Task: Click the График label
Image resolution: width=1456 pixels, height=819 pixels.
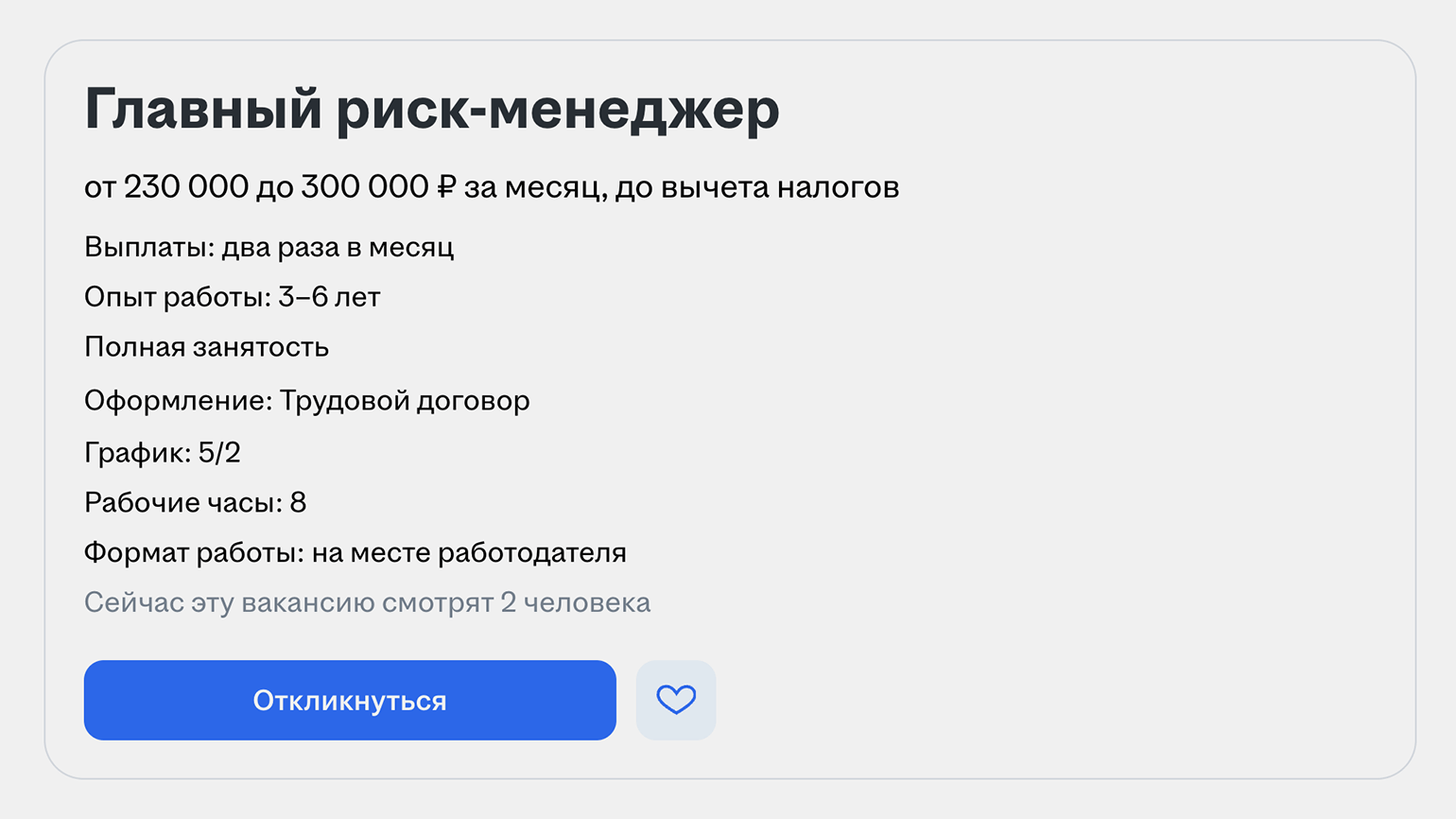Action: click(137, 453)
